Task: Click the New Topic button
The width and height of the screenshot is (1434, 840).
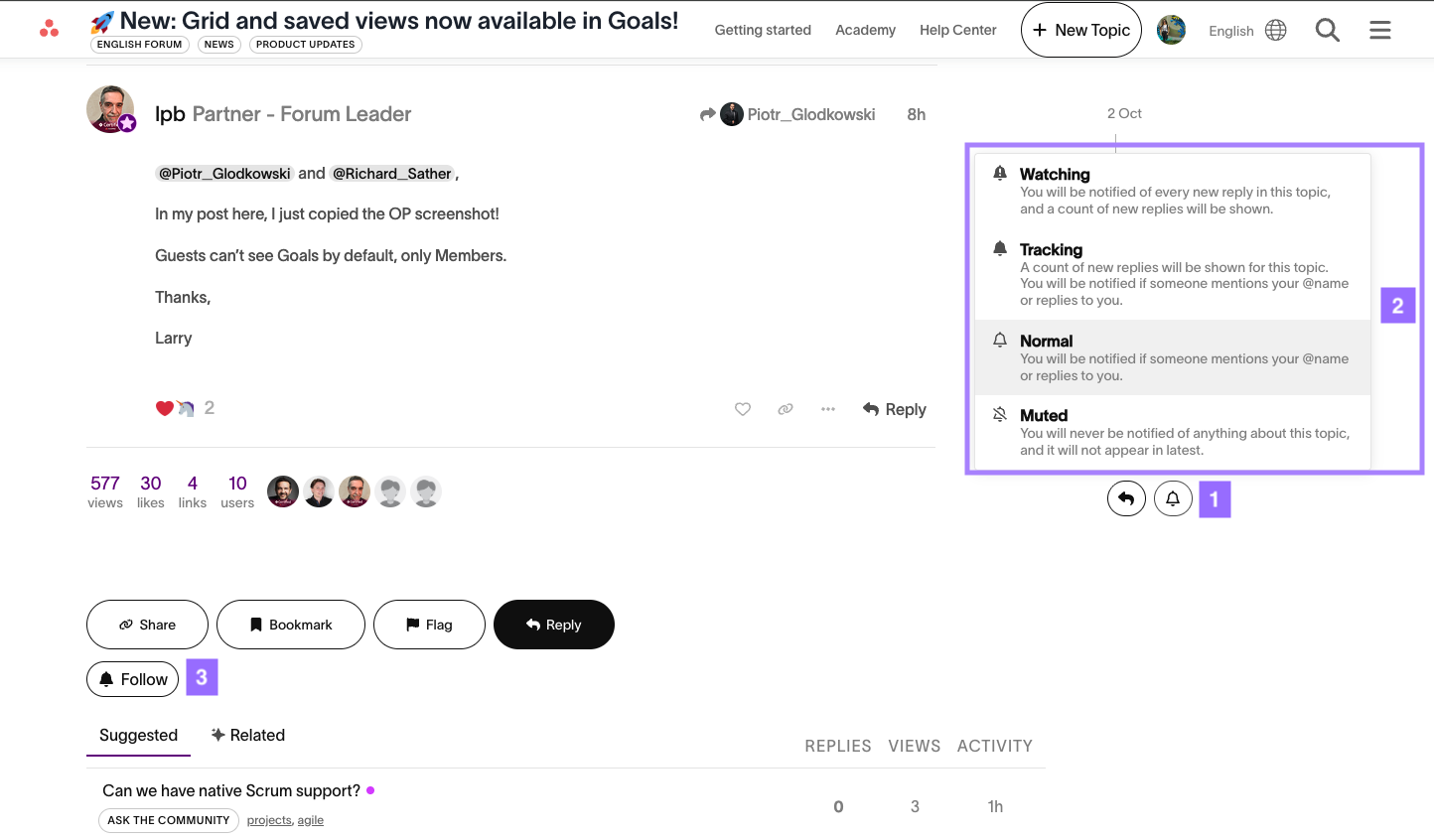Action: pyautogui.click(x=1080, y=31)
